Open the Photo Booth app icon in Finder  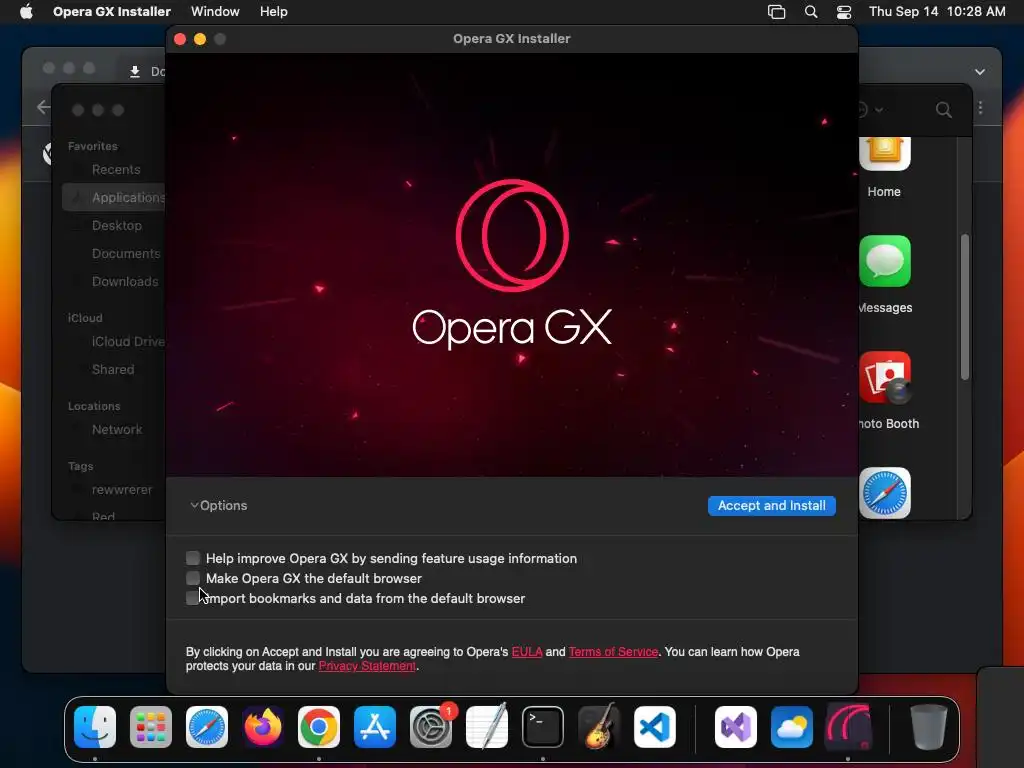point(885,377)
